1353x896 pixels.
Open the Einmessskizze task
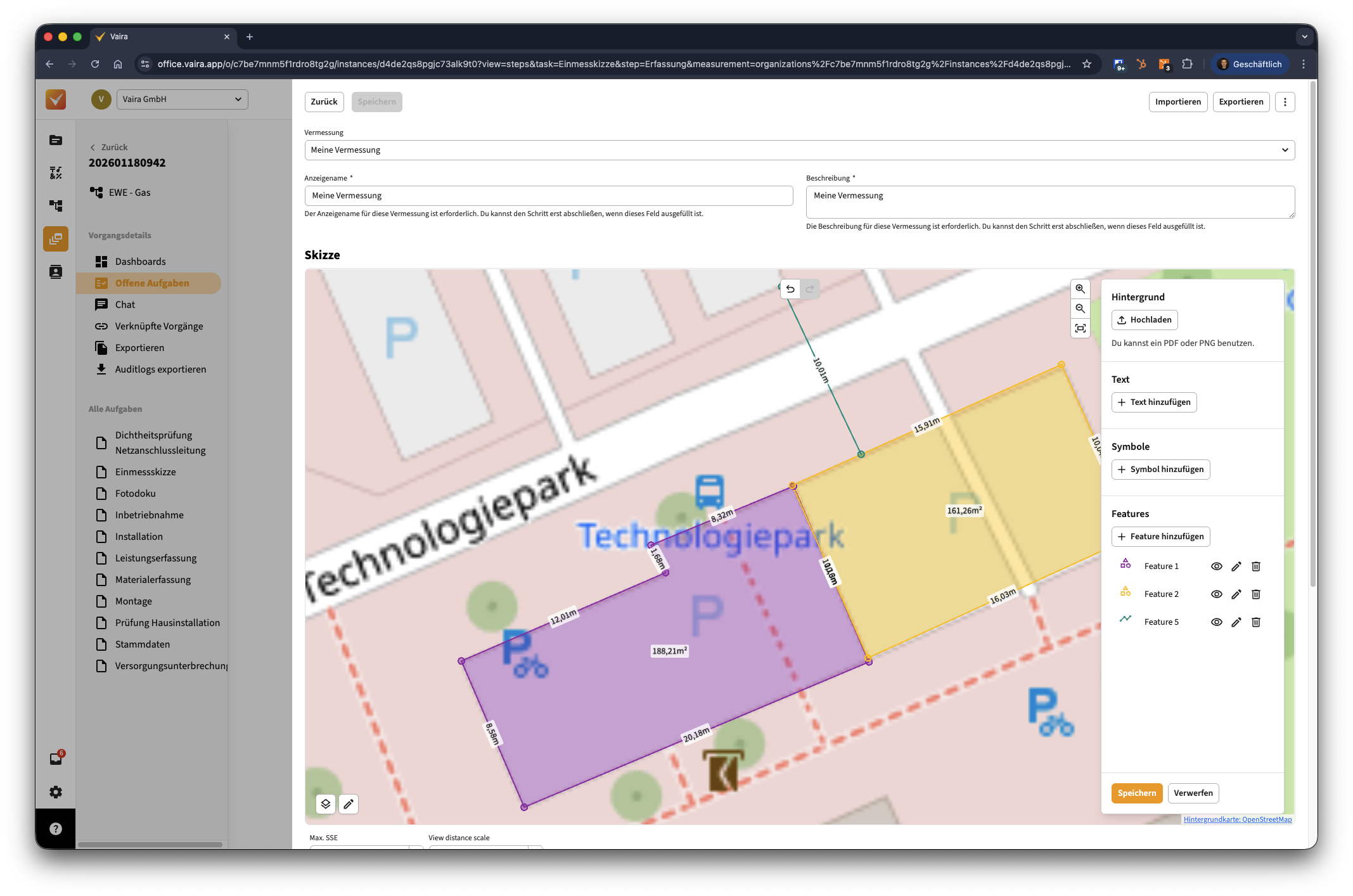145,472
